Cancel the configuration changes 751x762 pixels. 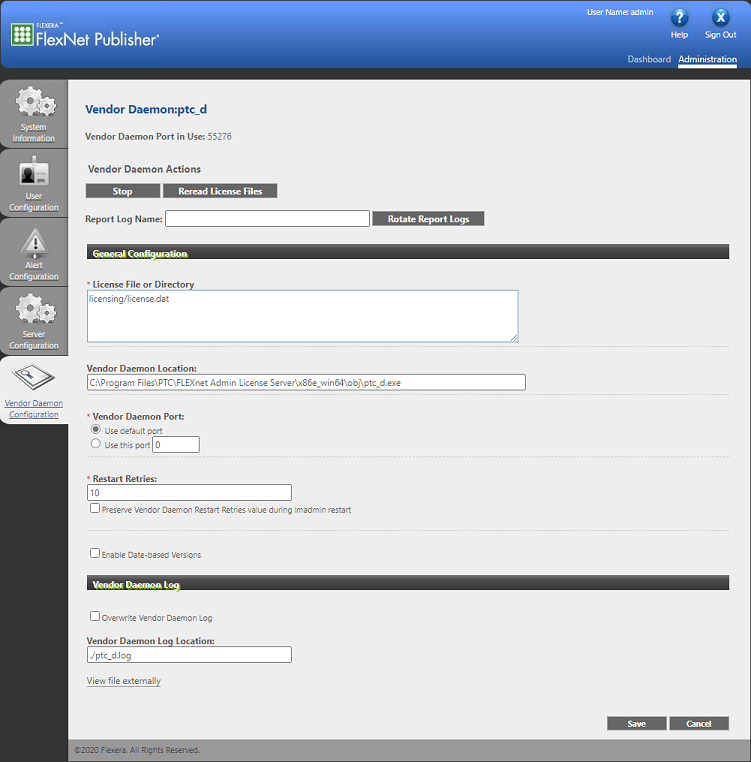[699, 724]
